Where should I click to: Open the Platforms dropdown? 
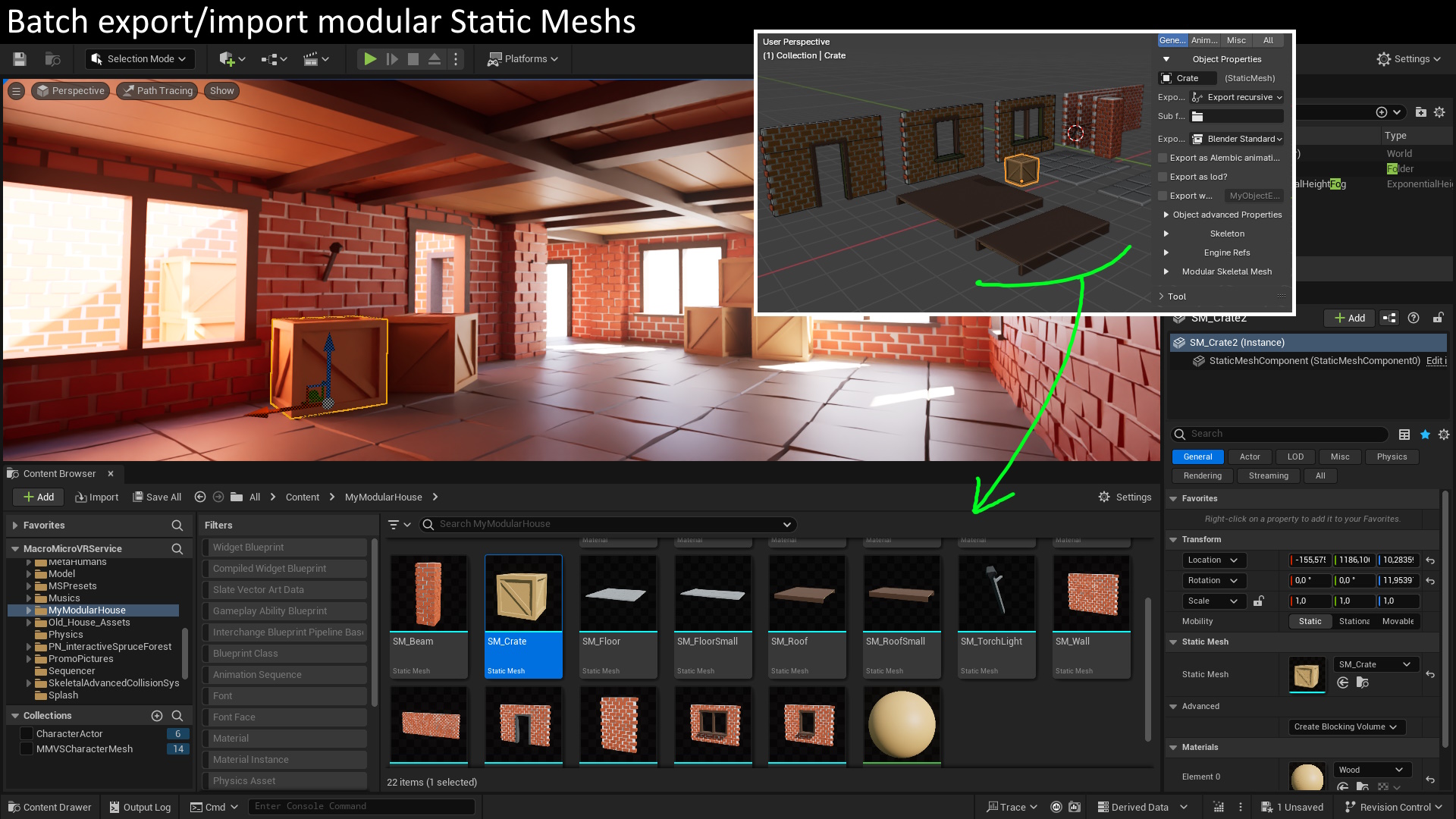pyautogui.click(x=523, y=59)
